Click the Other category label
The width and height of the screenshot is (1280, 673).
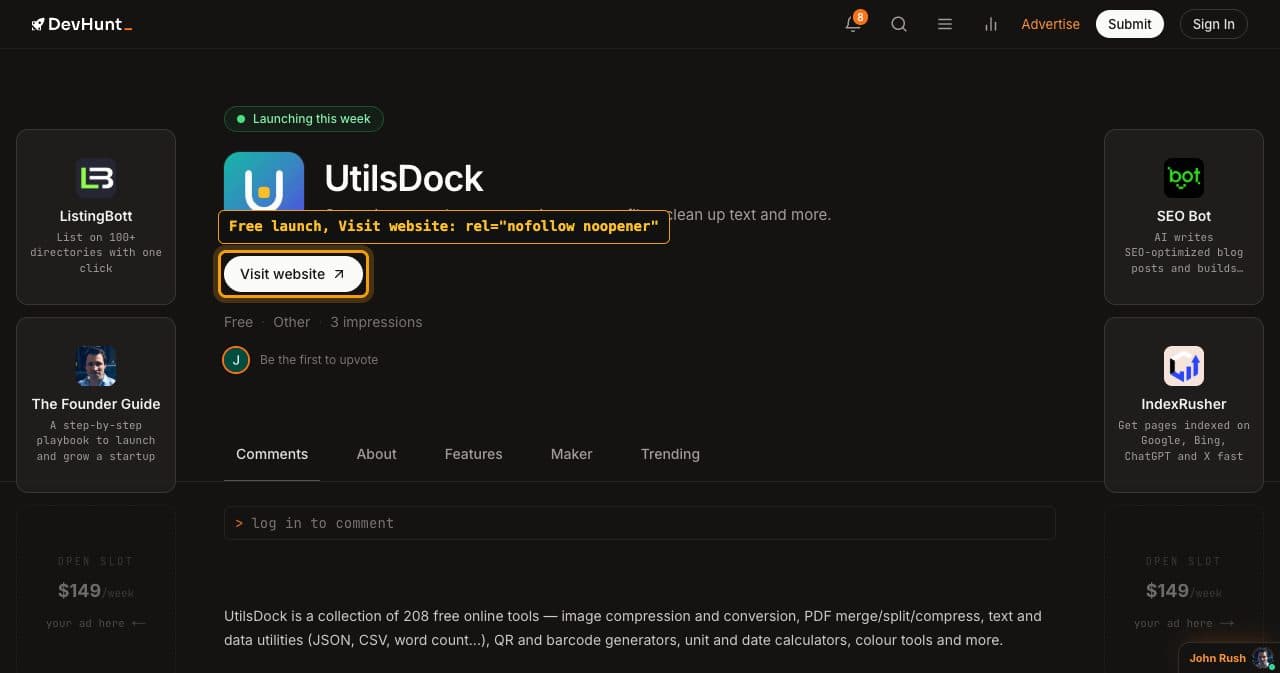click(292, 322)
